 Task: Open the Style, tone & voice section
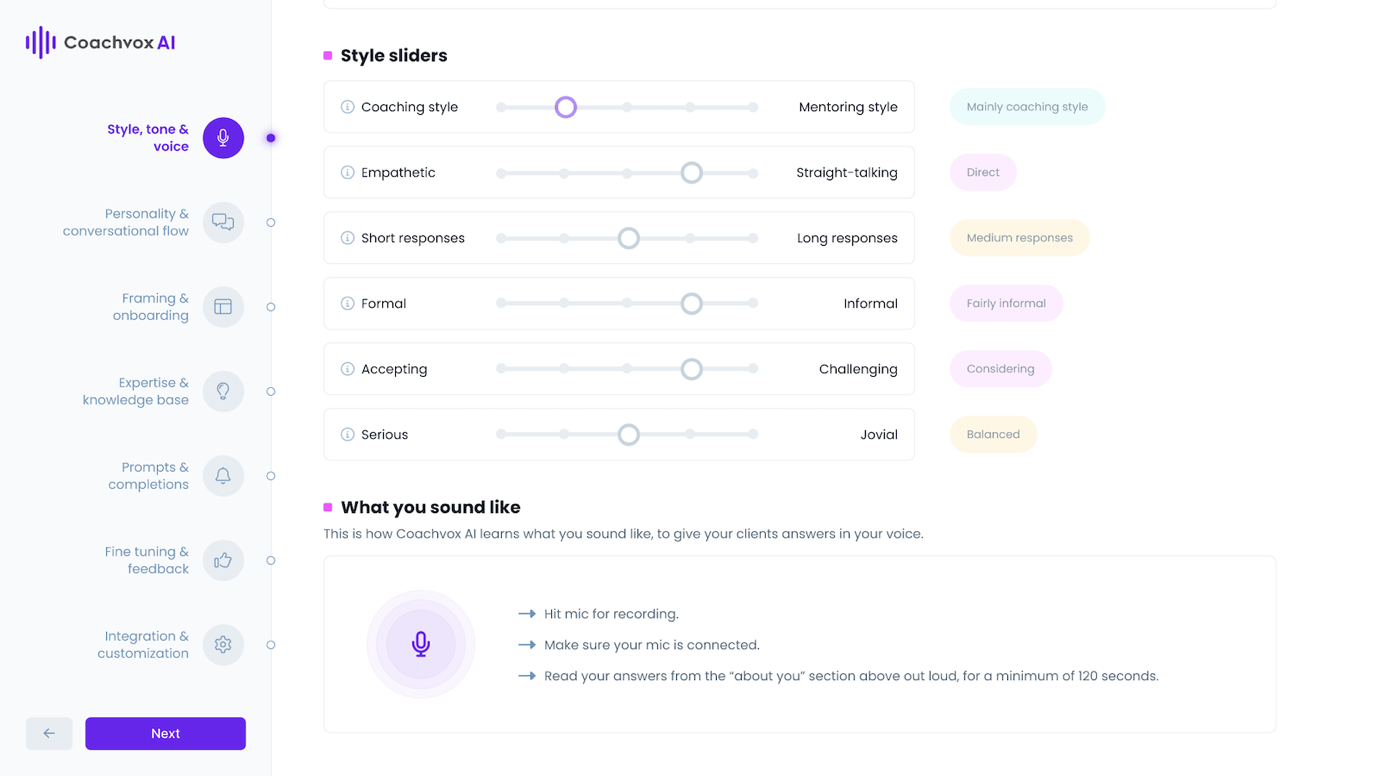pyautogui.click(x=147, y=138)
